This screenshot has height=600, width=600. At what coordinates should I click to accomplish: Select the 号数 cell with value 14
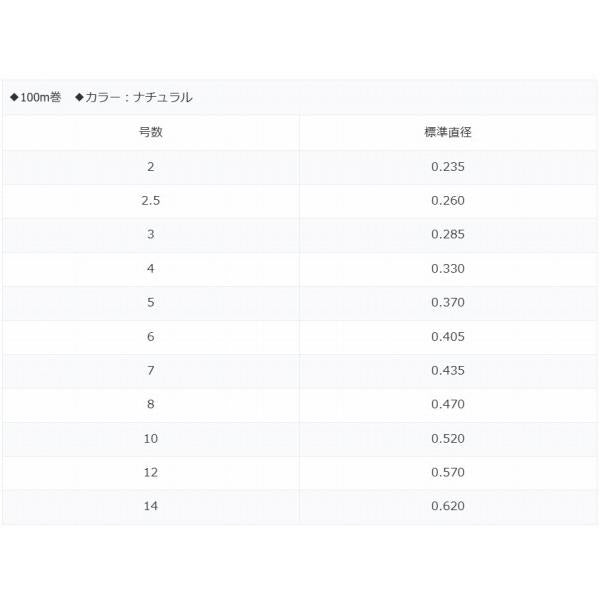click(151, 505)
